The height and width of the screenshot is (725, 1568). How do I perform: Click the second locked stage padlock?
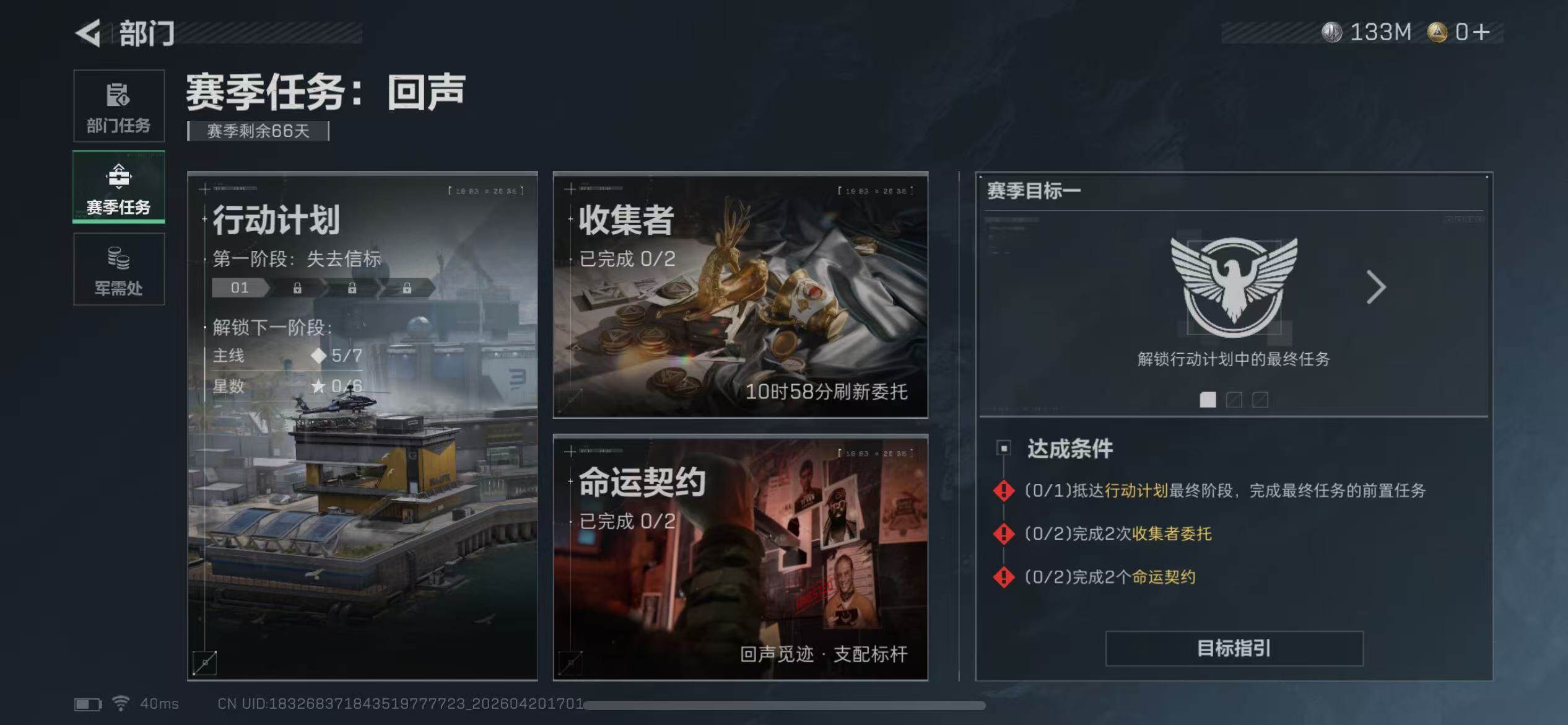pyautogui.click(x=352, y=288)
